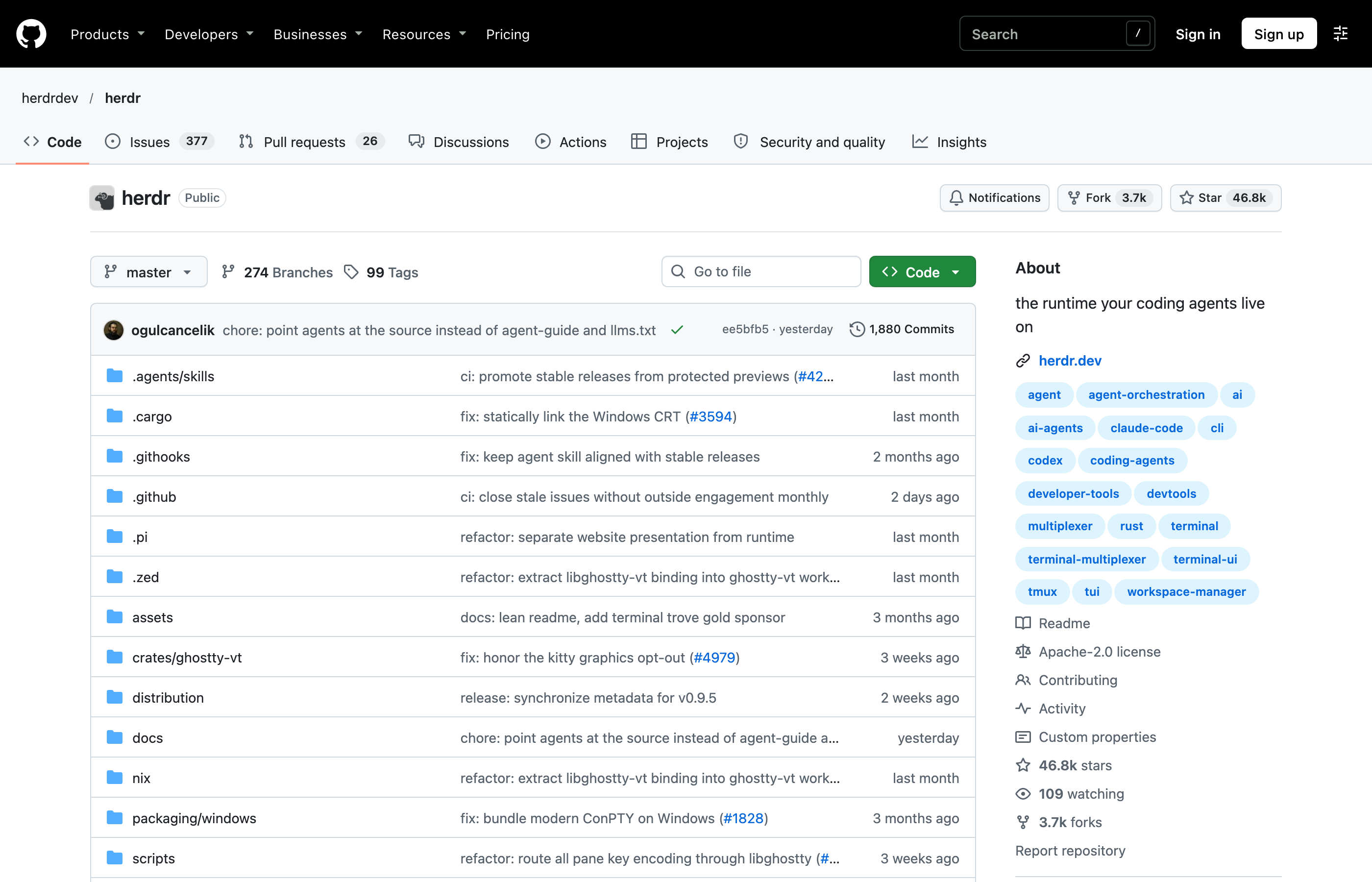This screenshot has width=1372, height=882.
Task: View the green commit status checkmark
Action: pos(677,330)
